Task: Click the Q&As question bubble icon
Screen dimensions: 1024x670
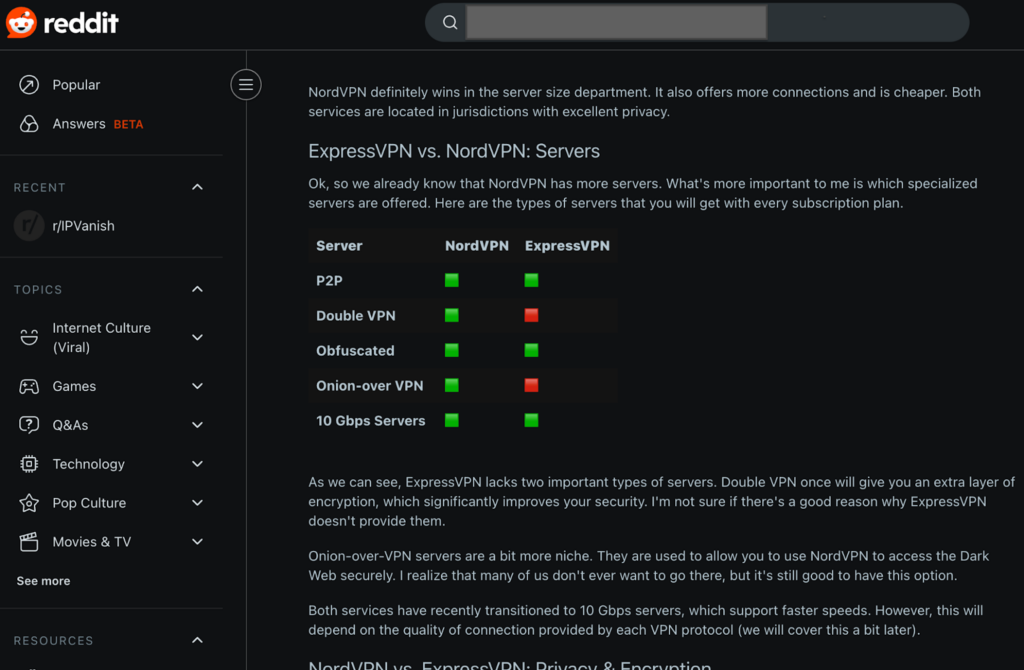Action: (x=29, y=425)
